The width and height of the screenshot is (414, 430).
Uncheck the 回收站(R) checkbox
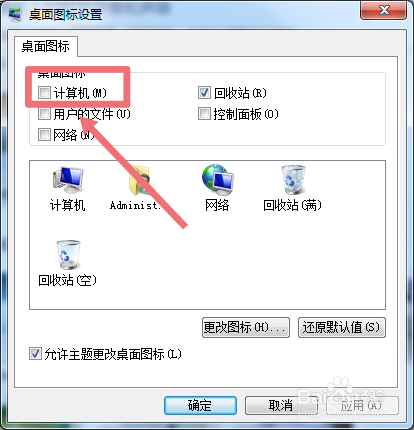coord(204,93)
